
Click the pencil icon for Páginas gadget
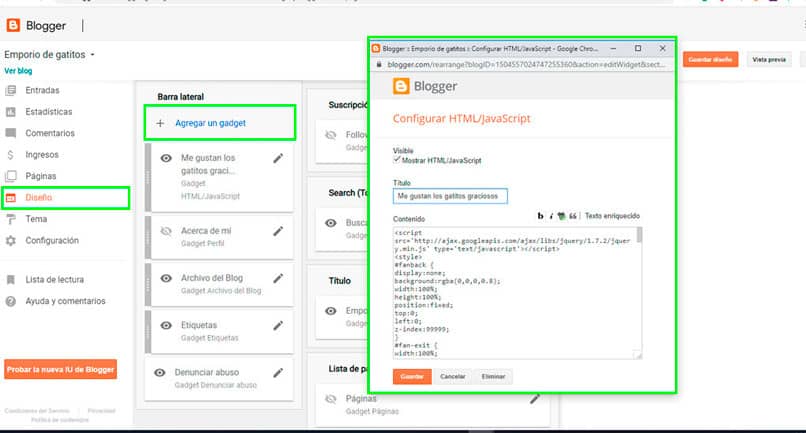[535, 399]
